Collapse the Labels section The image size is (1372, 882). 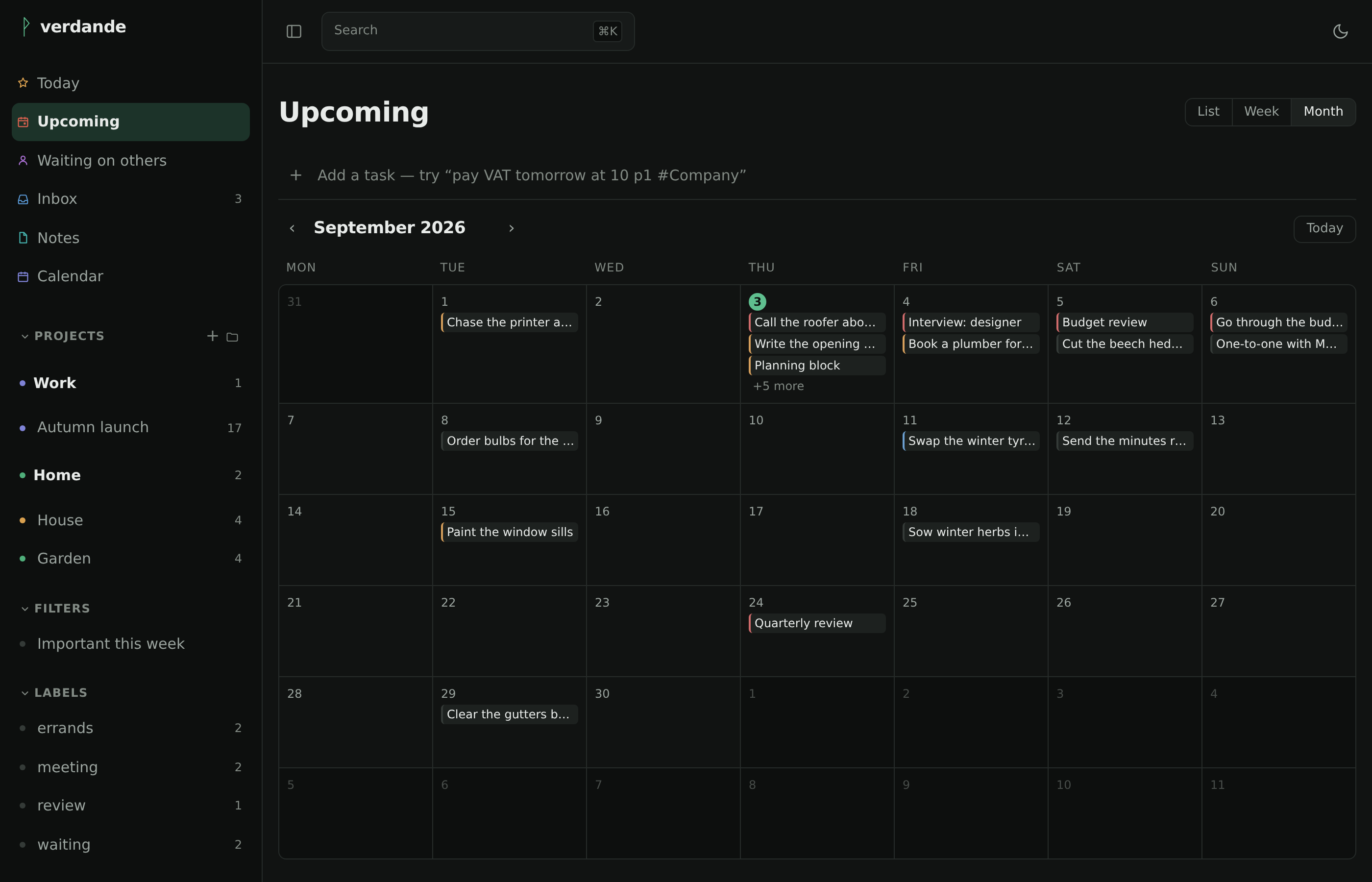[24, 693]
